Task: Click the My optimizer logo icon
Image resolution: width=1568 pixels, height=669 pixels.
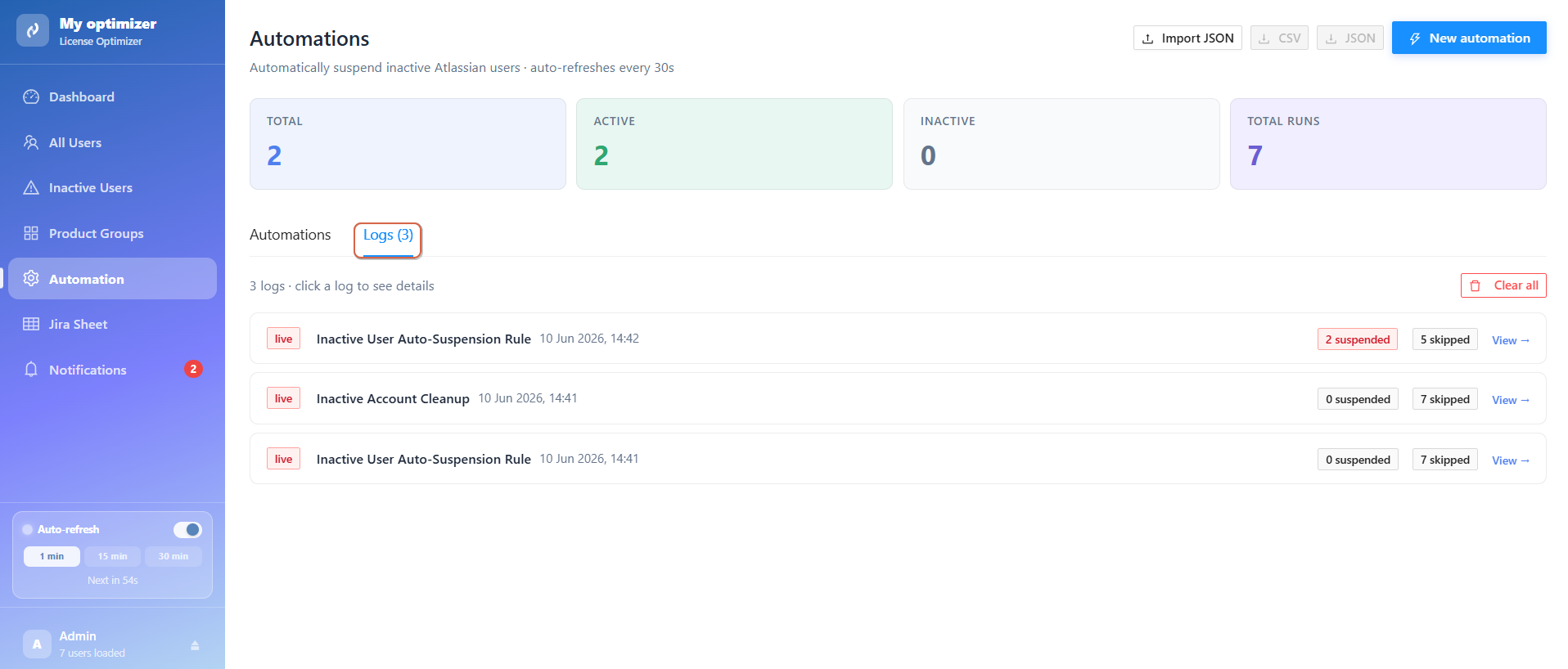Action: click(33, 31)
